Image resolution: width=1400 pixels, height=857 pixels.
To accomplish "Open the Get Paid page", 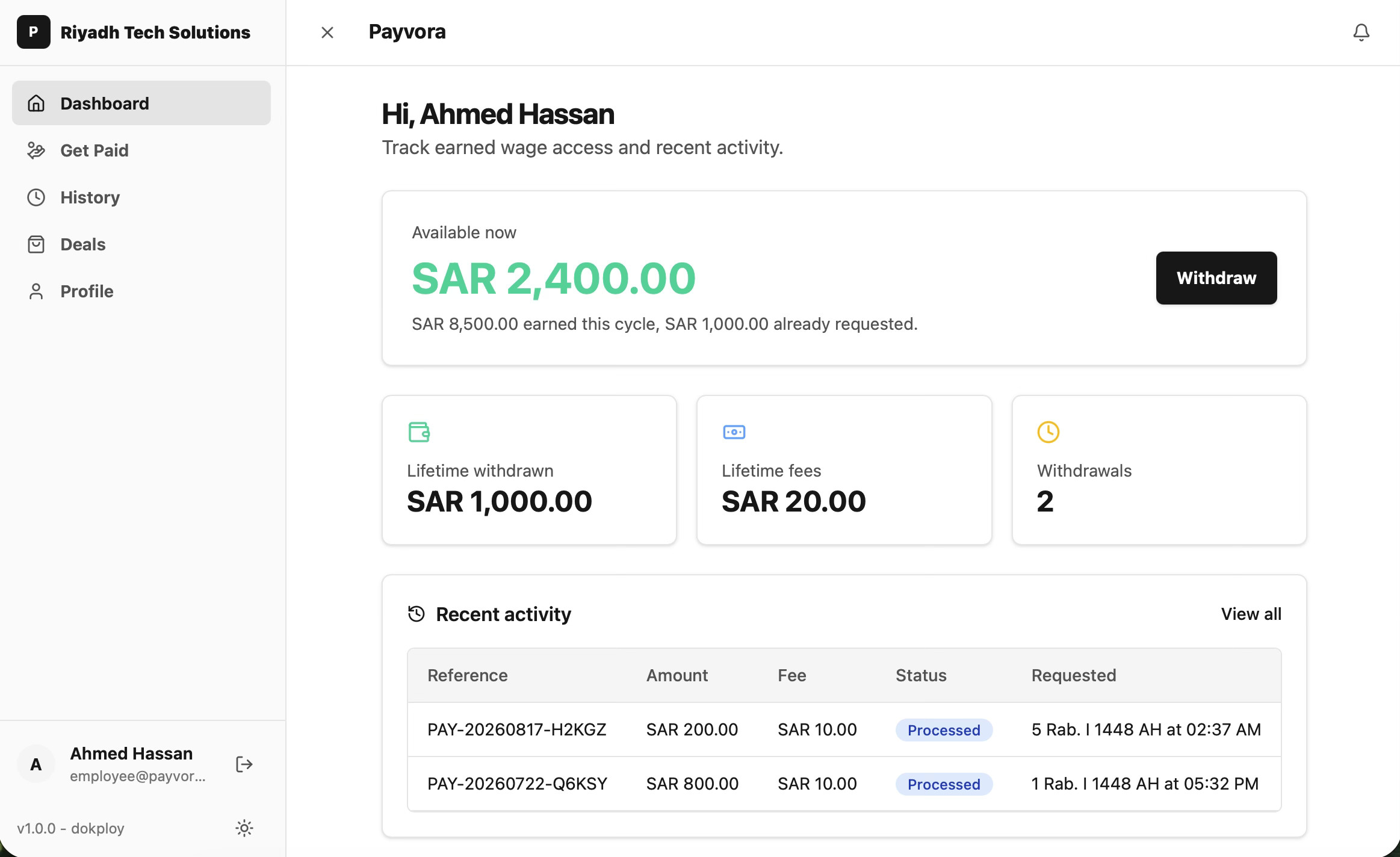I will [x=141, y=150].
